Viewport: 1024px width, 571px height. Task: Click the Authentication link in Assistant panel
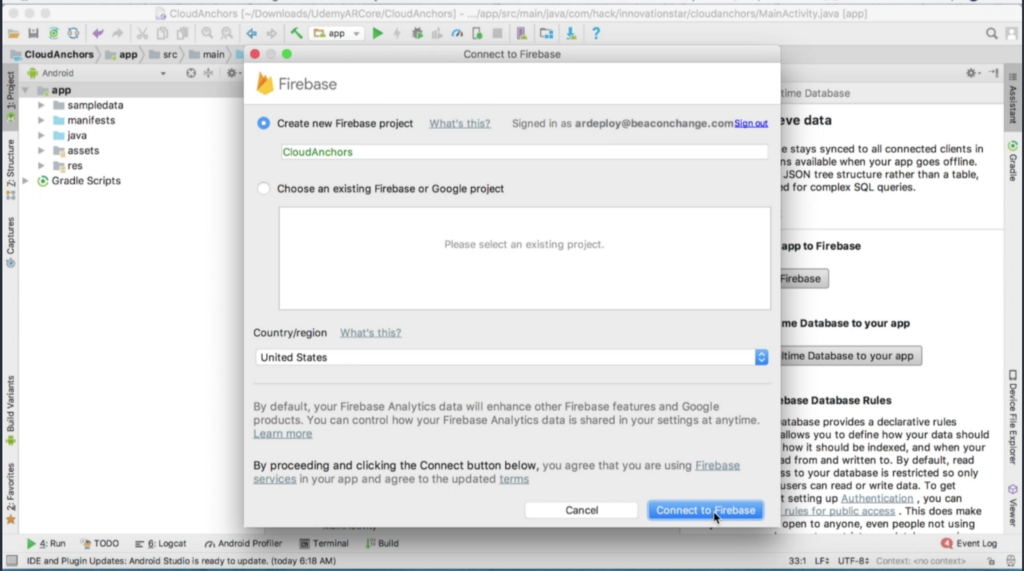[877, 498]
